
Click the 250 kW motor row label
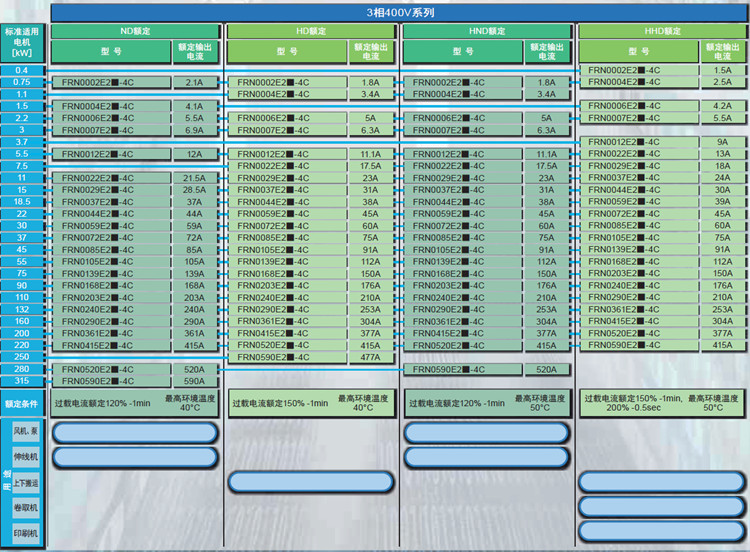pos(22,357)
